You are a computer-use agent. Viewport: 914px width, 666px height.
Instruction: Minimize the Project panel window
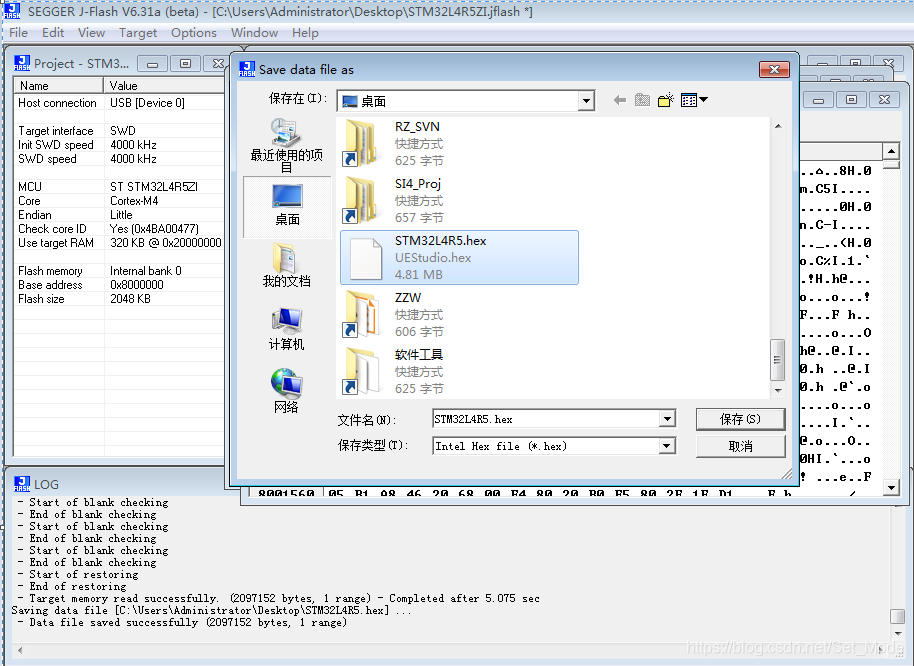click(153, 64)
